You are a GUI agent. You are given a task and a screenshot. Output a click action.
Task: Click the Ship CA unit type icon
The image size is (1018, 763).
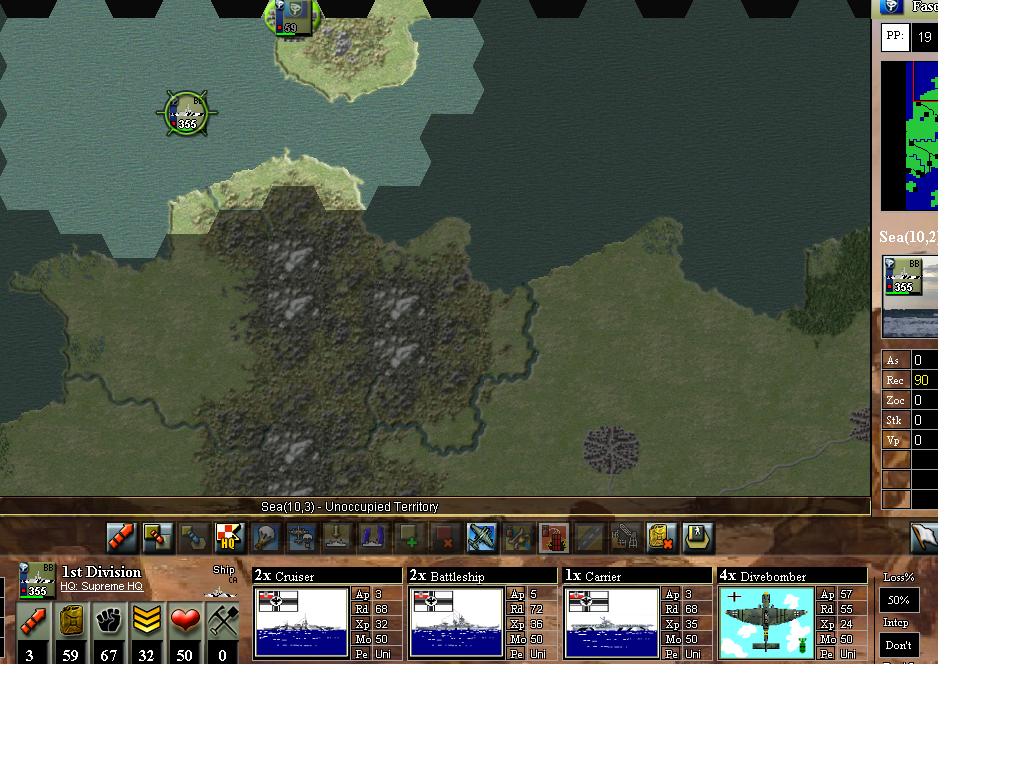[x=223, y=582]
